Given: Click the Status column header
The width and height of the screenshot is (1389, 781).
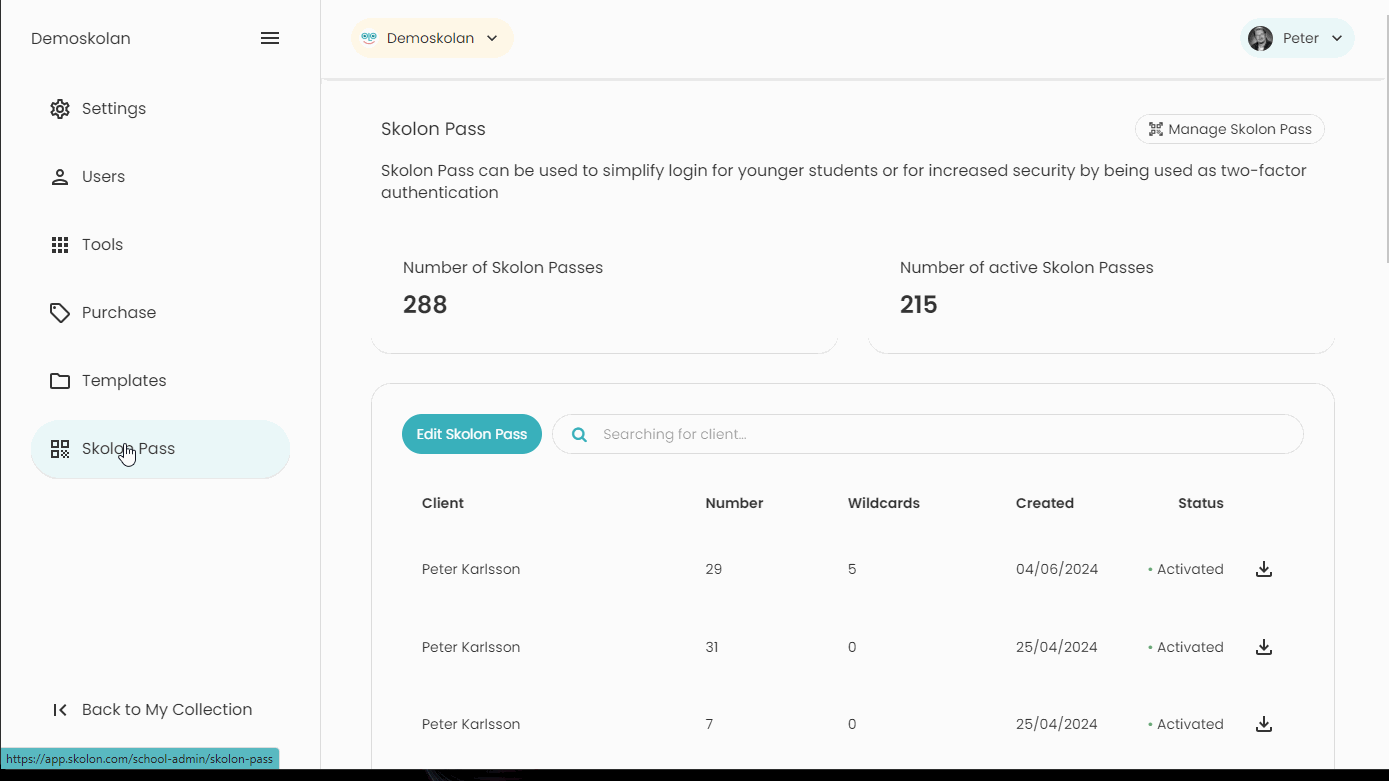Looking at the screenshot, I should [1201, 503].
